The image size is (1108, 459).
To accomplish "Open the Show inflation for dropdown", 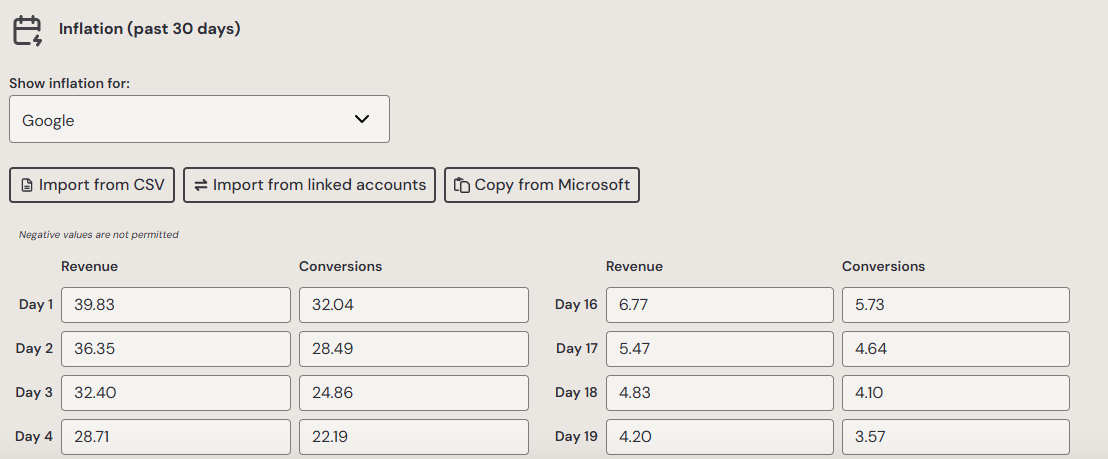I will [x=199, y=119].
